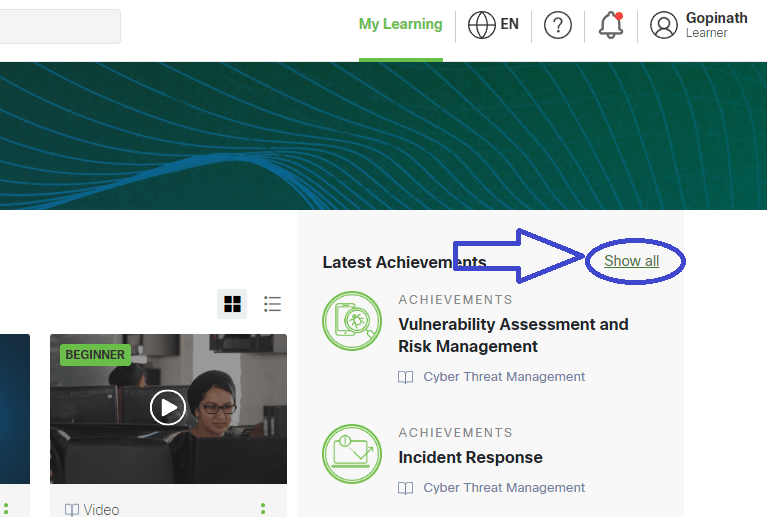Screen dimensions: 767x517
Task: Open the Incident Response badge icon
Action: pos(352,454)
